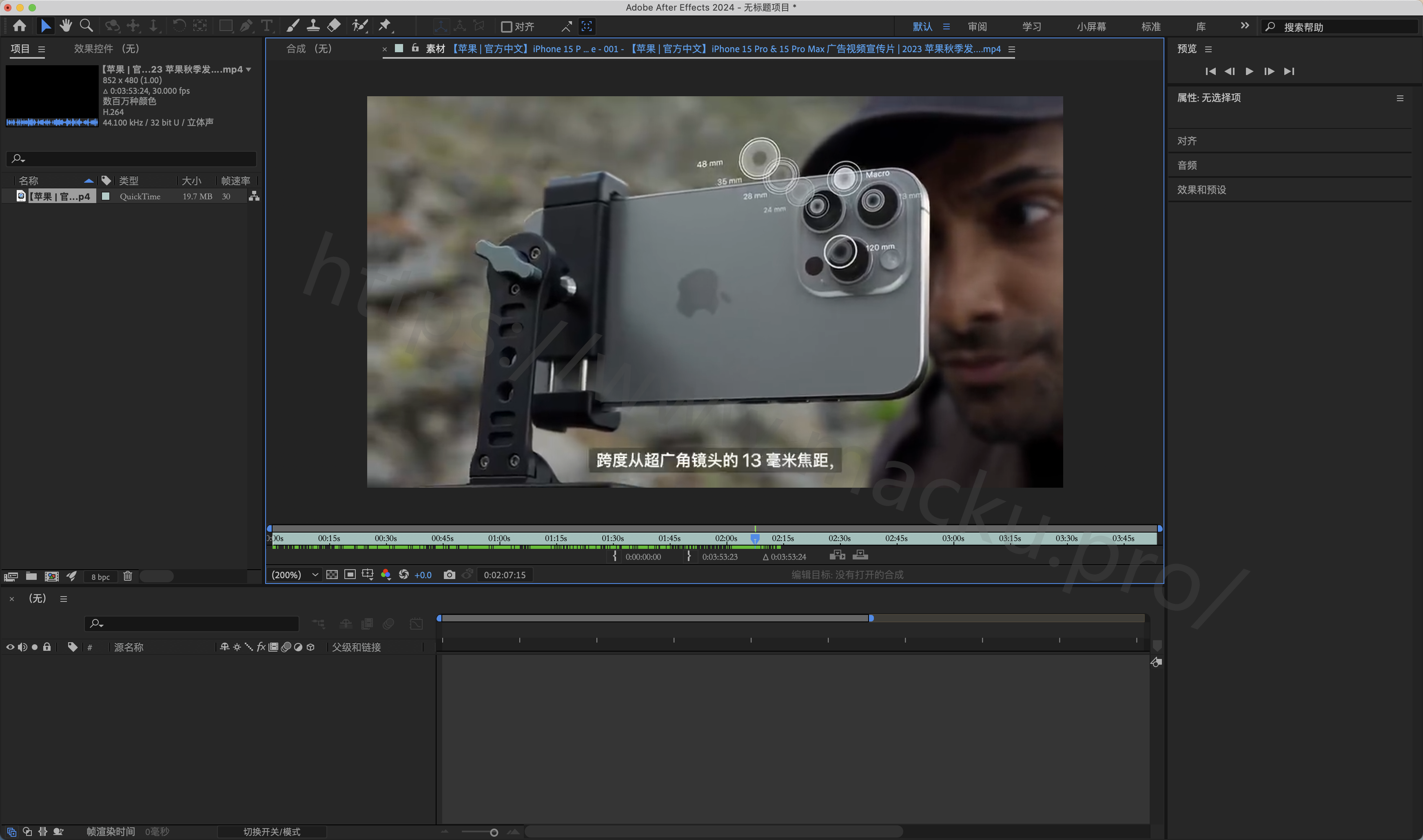Image resolution: width=1423 pixels, height=840 pixels.
Task: Click the 切换开关/模式 button
Action: pyautogui.click(x=272, y=831)
